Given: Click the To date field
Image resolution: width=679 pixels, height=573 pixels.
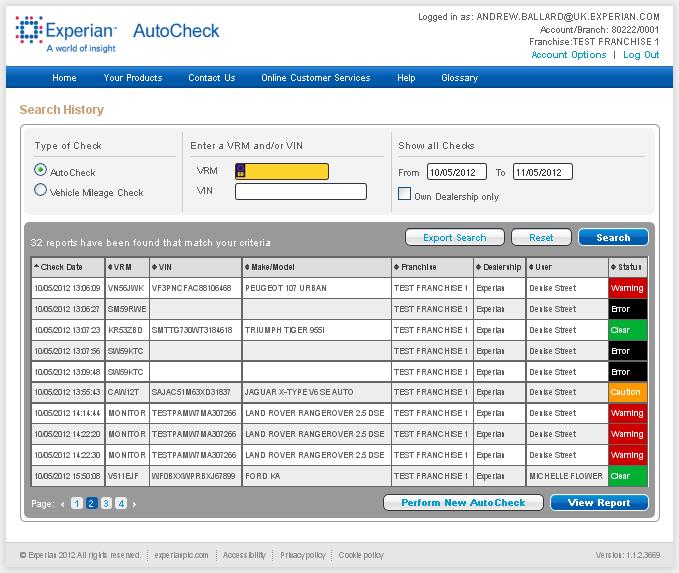Looking at the screenshot, I should click(x=543, y=172).
